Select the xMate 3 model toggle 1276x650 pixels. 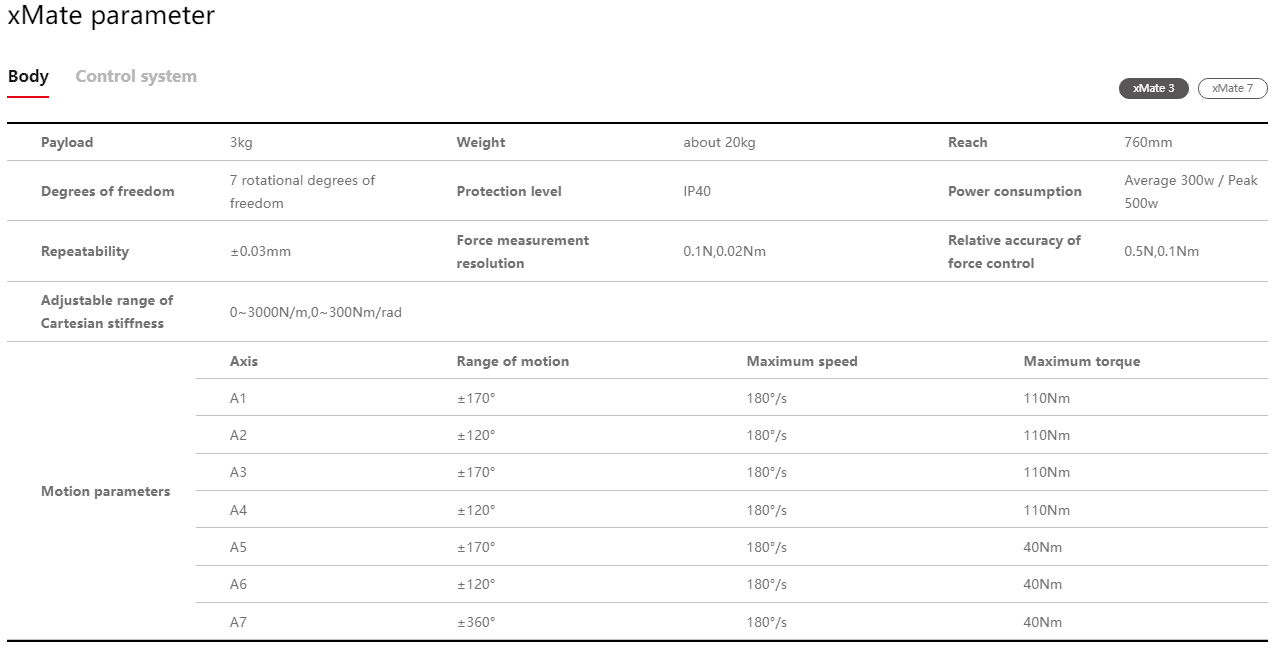(1153, 88)
